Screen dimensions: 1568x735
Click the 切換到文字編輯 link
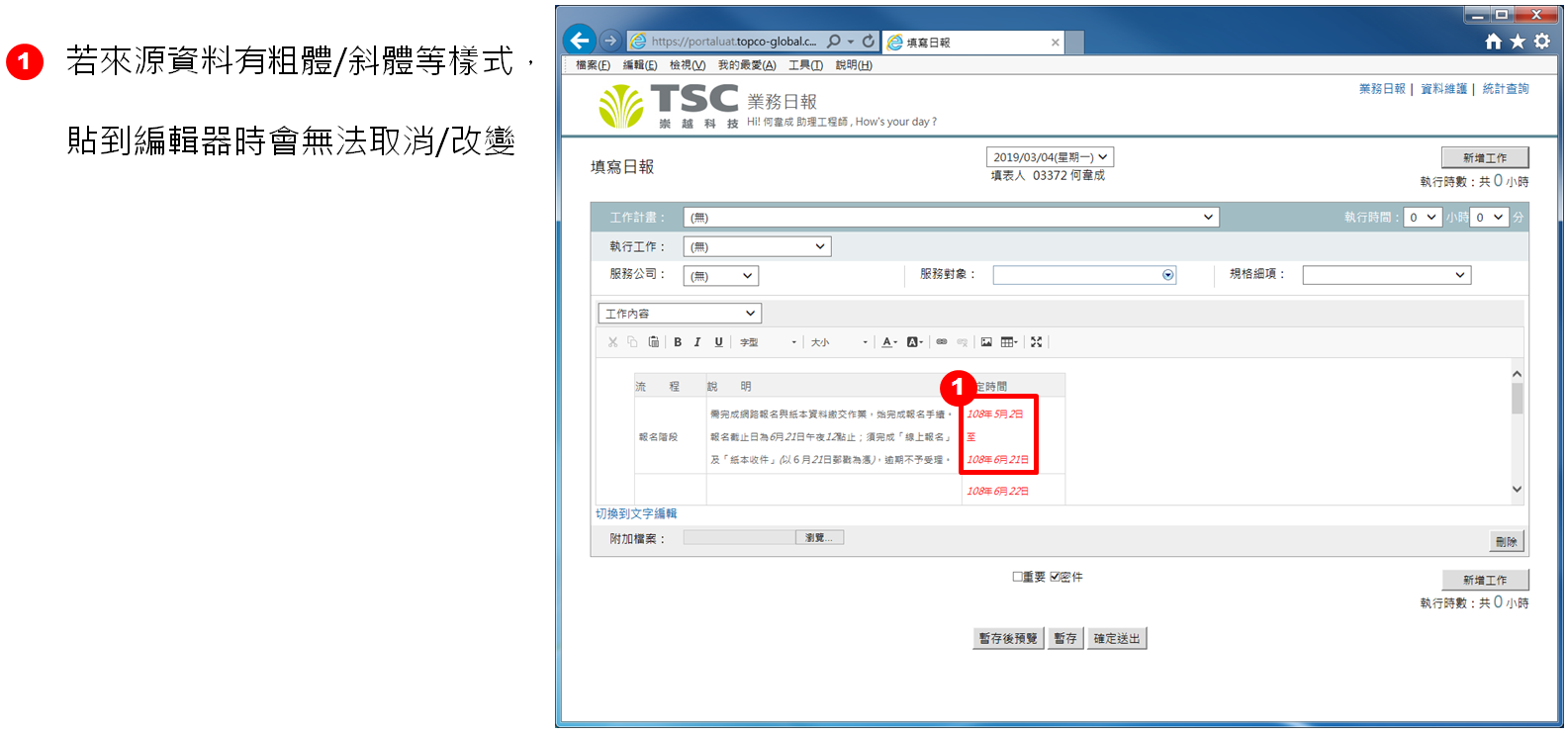tap(636, 514)
